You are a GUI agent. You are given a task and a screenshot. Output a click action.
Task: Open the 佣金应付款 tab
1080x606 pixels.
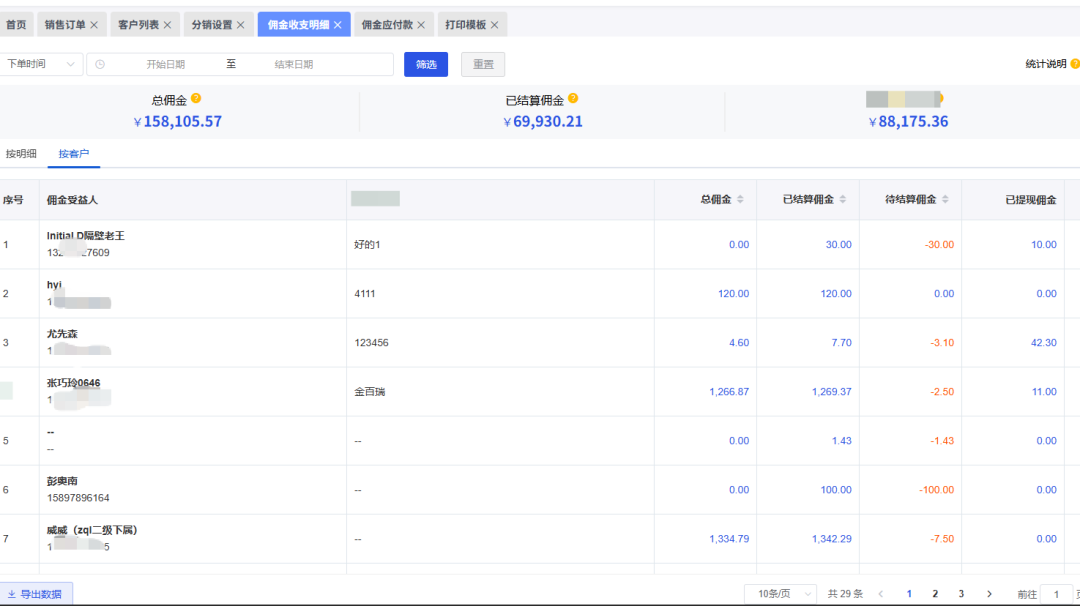[x=387, y=25]
